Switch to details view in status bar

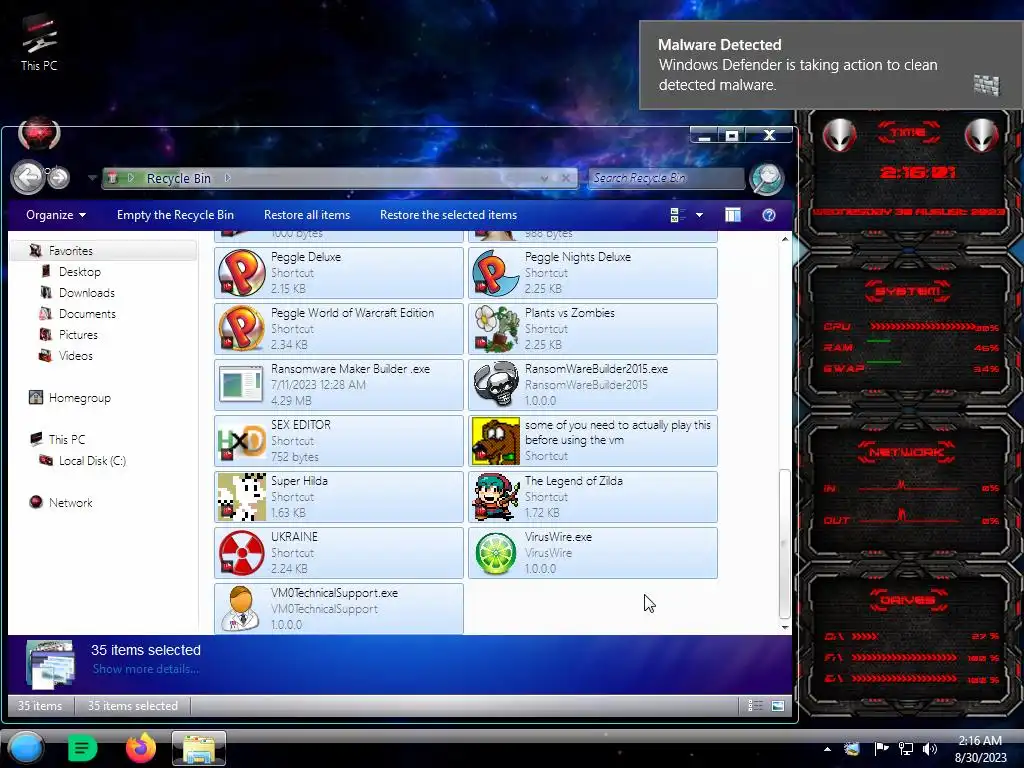tap(755, 705)
